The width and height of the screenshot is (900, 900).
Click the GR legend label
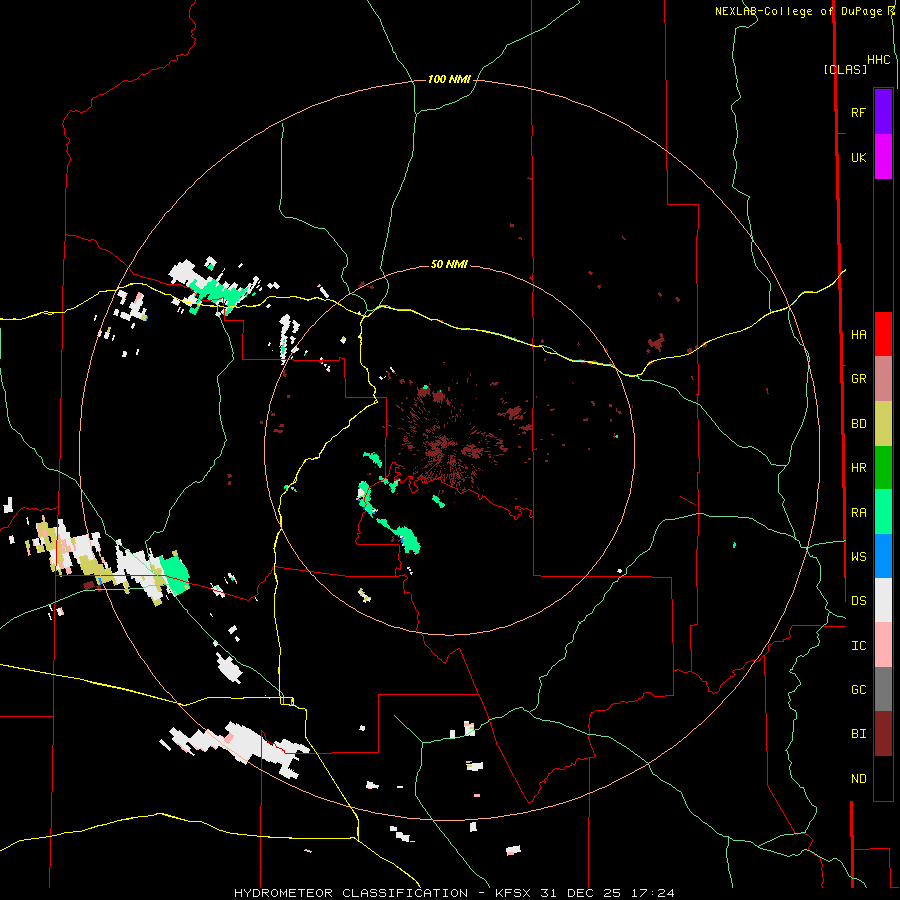858,379
